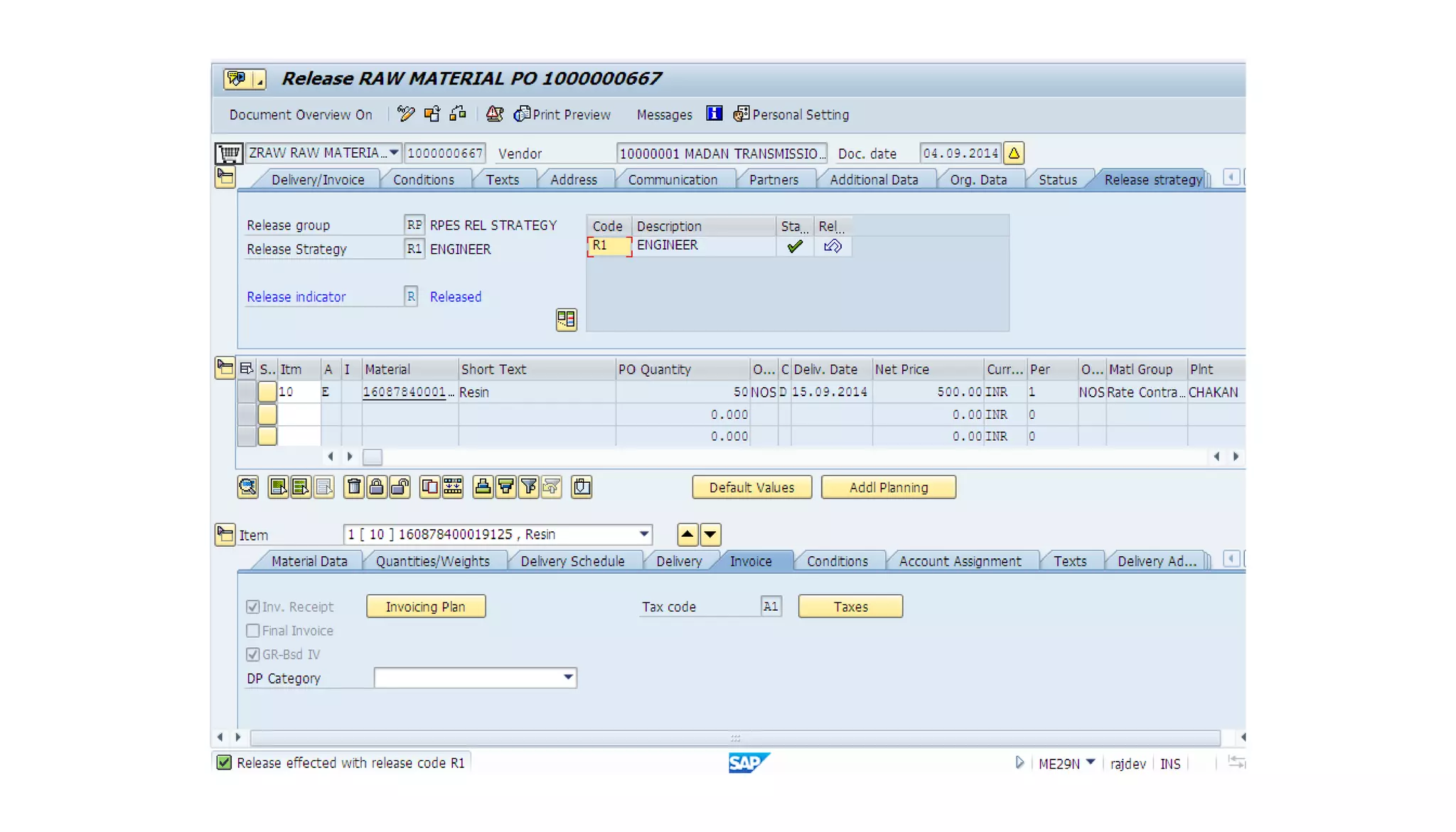This screenshot has height=832, width=1456.
Task: Collapse the item detail section
Action: [225, 534]
